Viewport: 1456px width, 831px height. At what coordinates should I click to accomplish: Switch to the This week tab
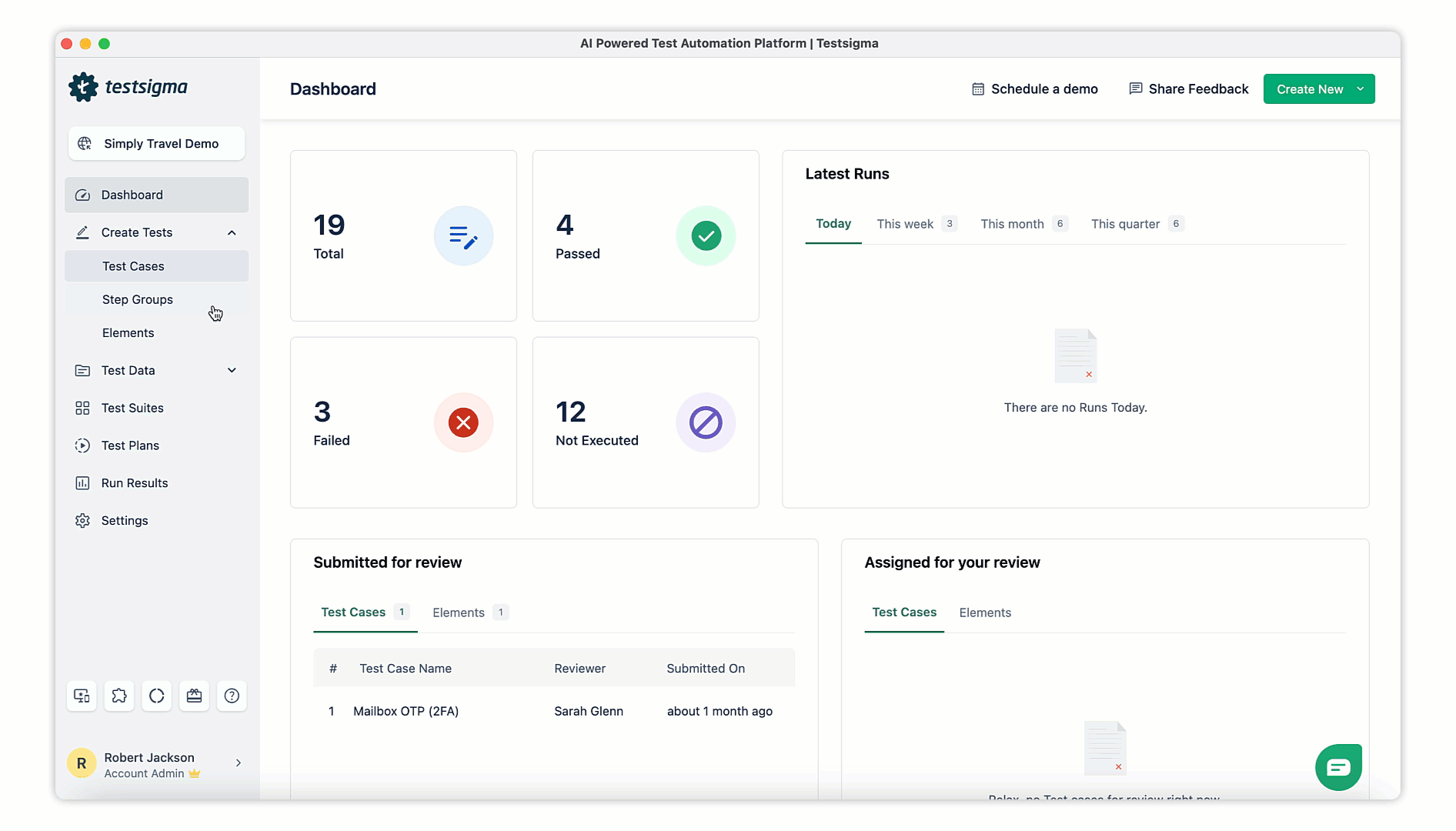coord(917,224)
